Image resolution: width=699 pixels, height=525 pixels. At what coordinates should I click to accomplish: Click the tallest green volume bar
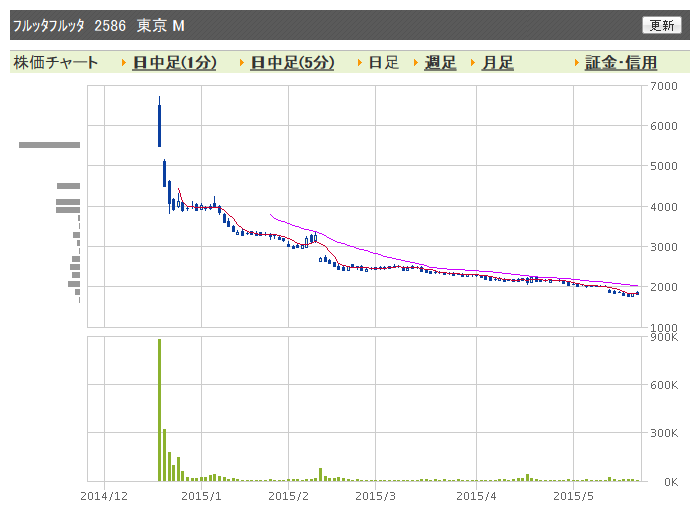coord(160,410)
